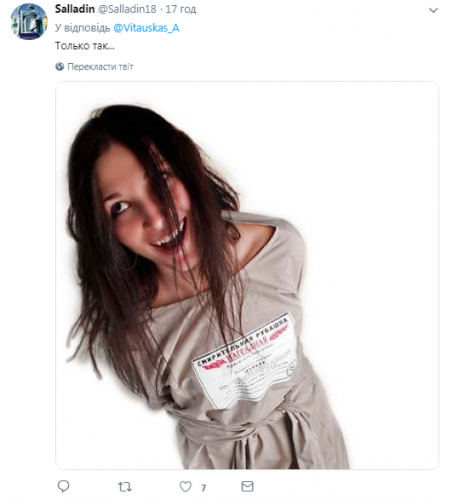
Task: Open the 17 год timestamp
Action: pos(181,9)
